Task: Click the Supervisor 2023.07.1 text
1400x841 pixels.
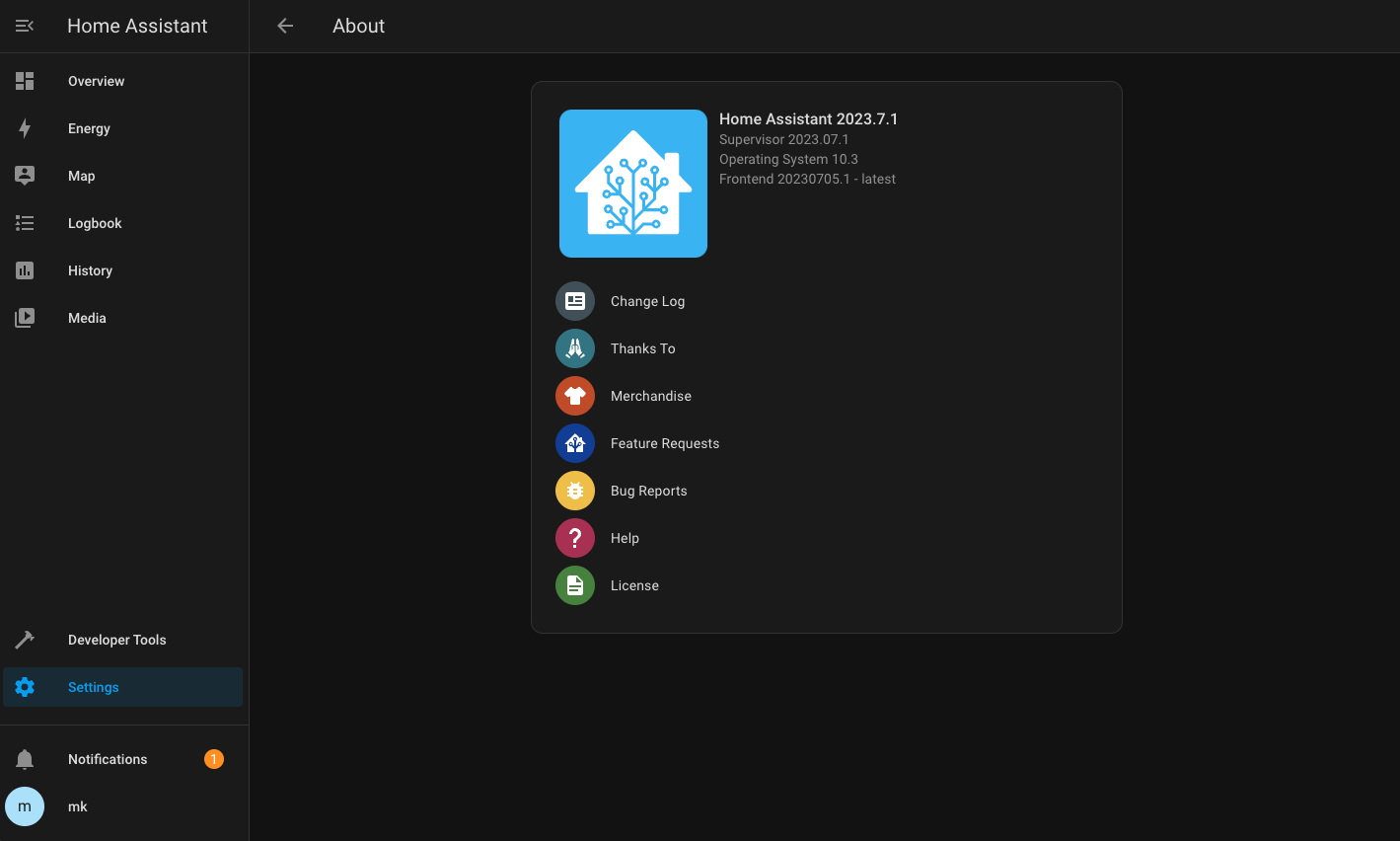Action: [x=783, y=139]
